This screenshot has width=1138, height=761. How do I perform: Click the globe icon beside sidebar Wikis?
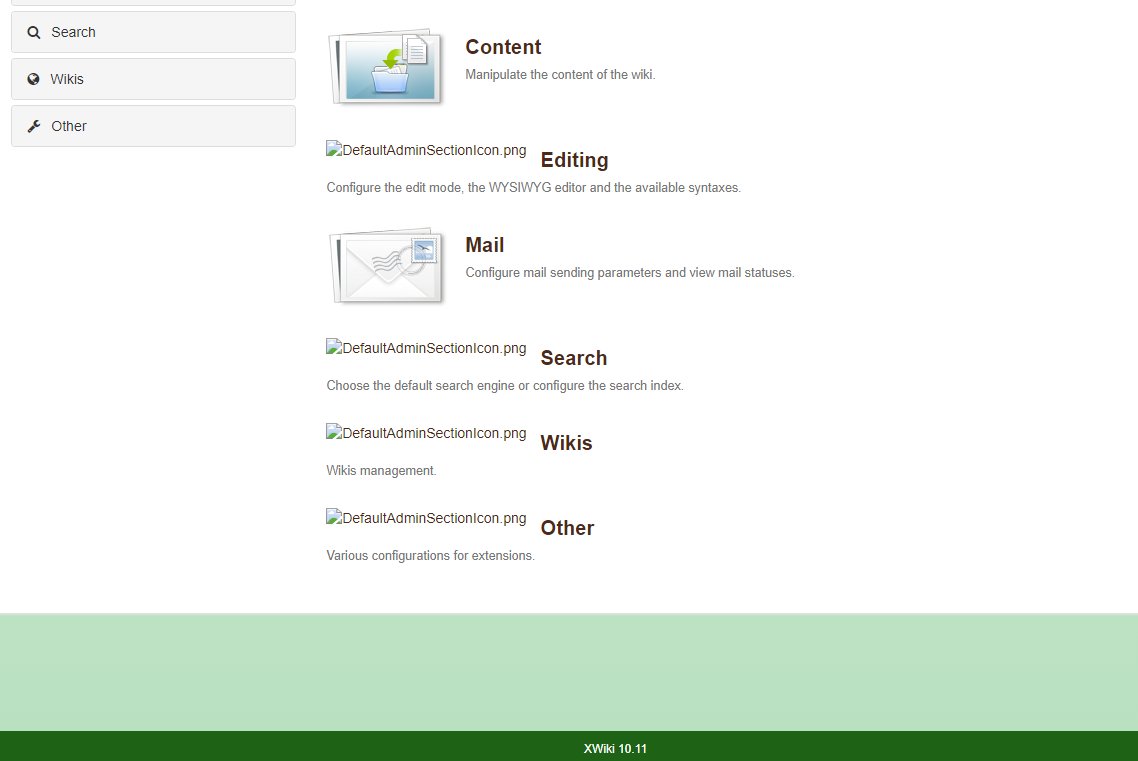(x=33, y=79)
